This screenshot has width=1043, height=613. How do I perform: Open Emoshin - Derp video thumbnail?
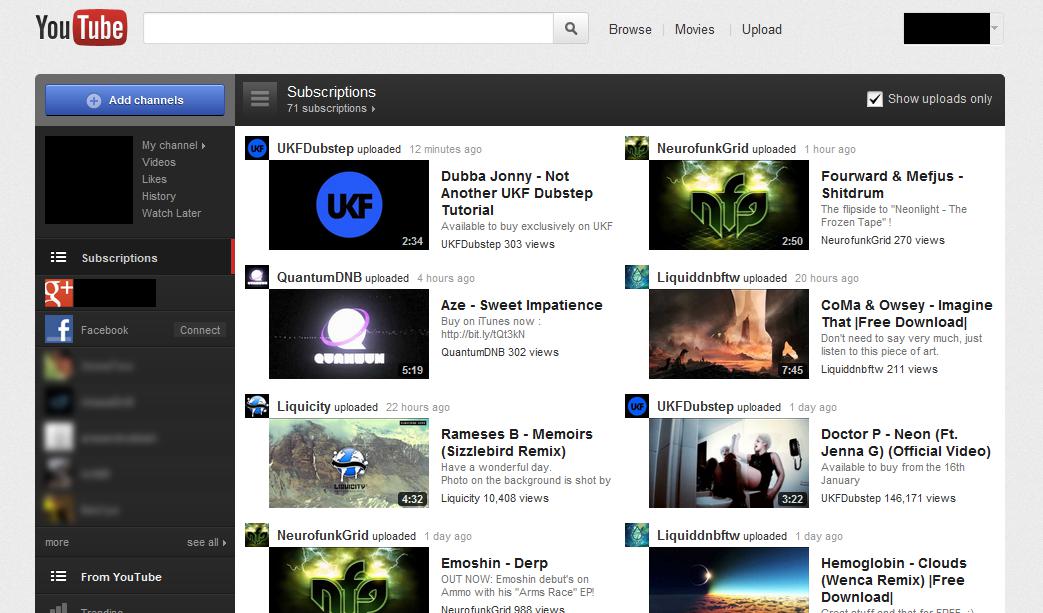click(x=349, y=580)
